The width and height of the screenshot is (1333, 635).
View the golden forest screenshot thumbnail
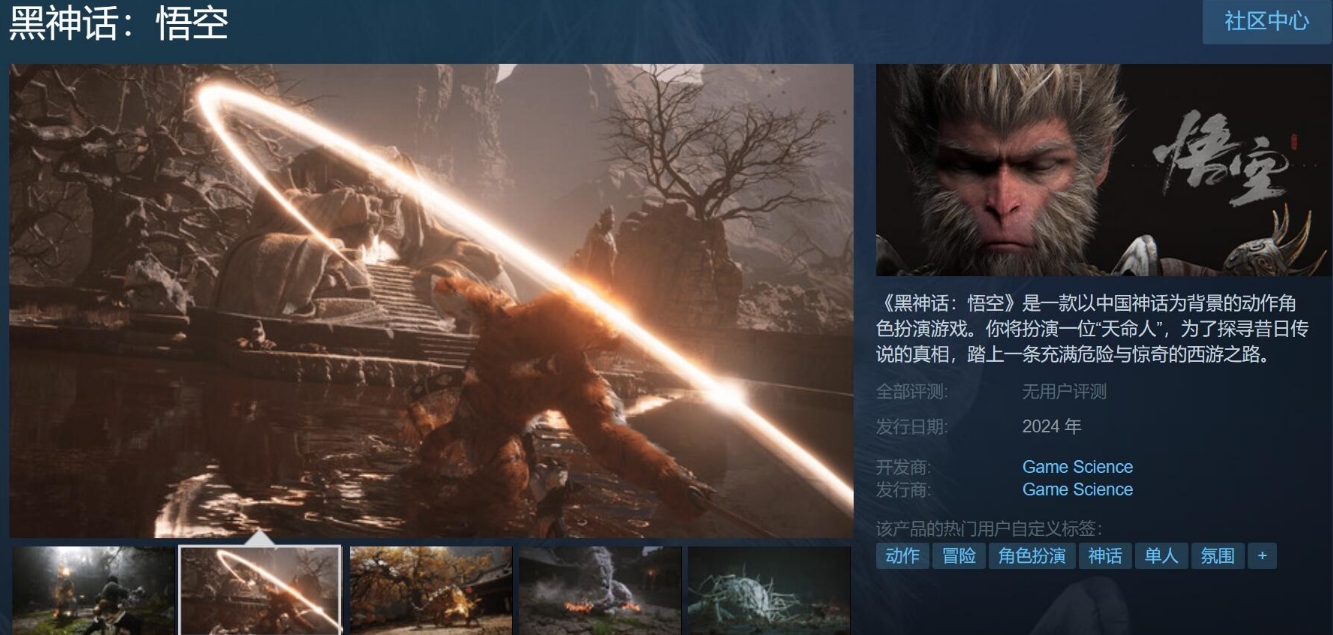point(429,590)
